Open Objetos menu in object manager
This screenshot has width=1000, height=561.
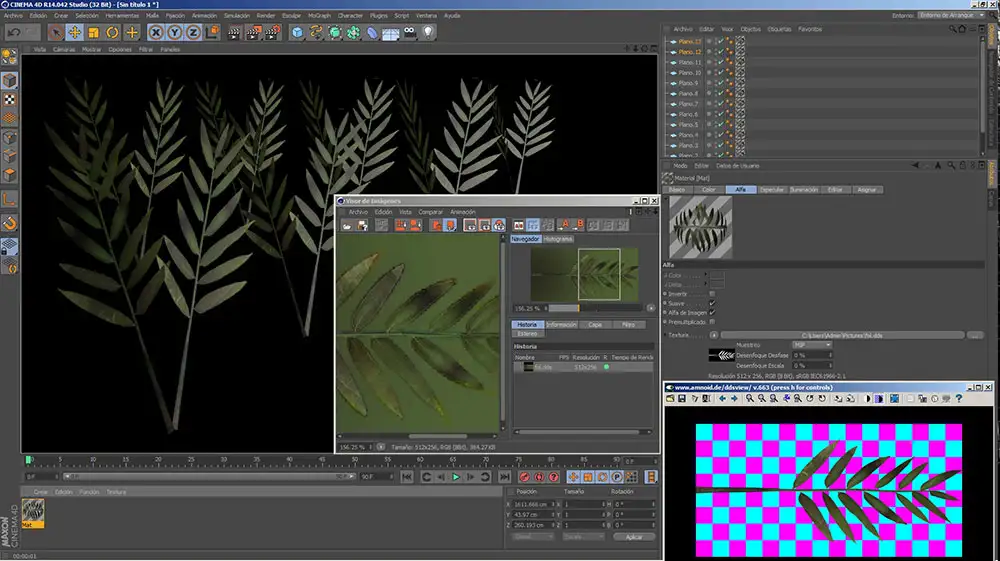(751, 29)
